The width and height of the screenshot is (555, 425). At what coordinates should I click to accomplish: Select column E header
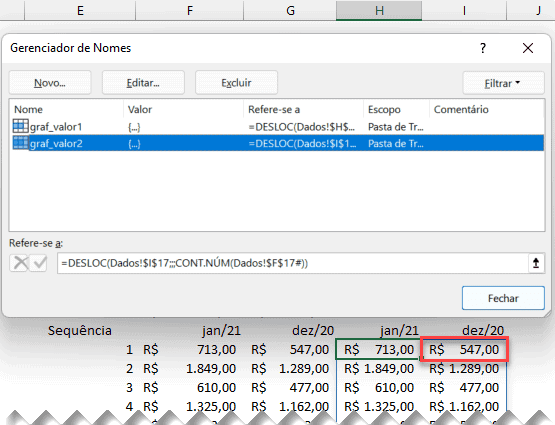pyautogui.click(x=80, y=10)
